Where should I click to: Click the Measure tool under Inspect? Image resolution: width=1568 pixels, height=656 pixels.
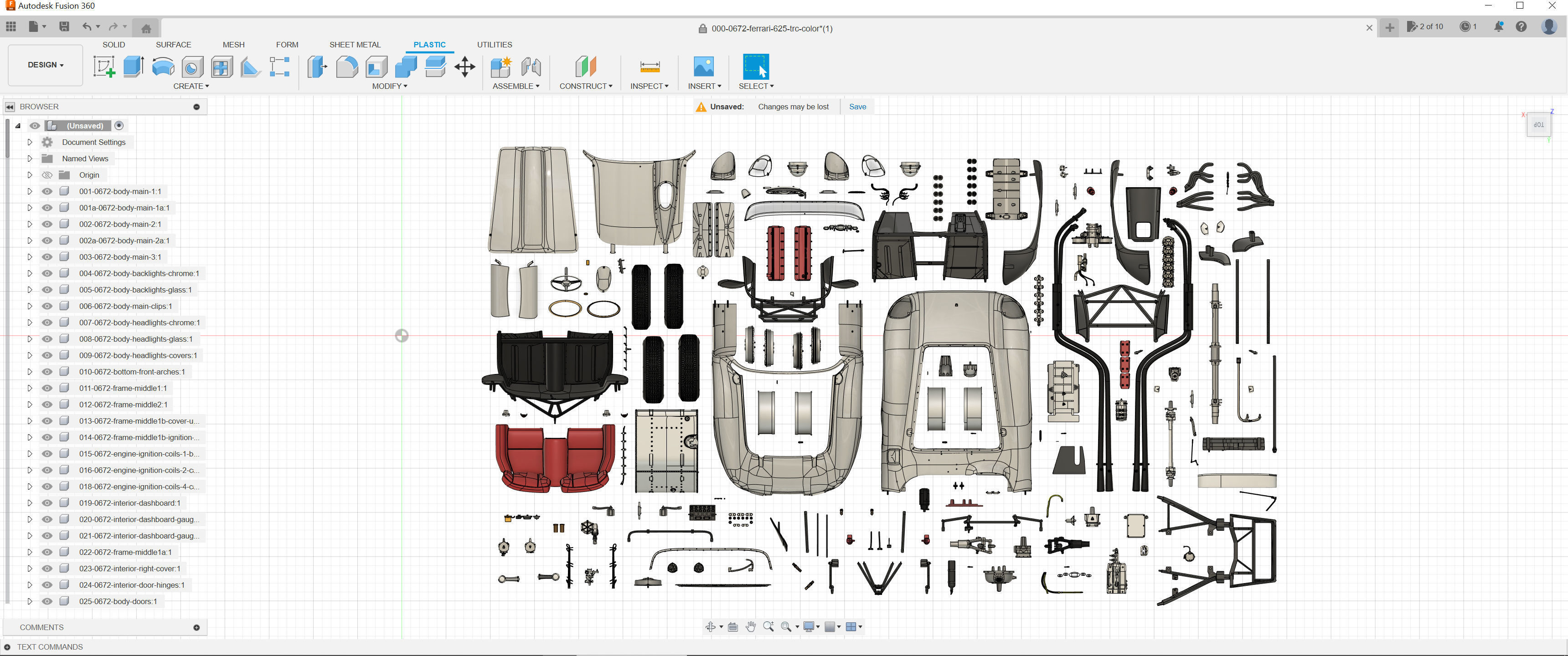tap(650, 67)
